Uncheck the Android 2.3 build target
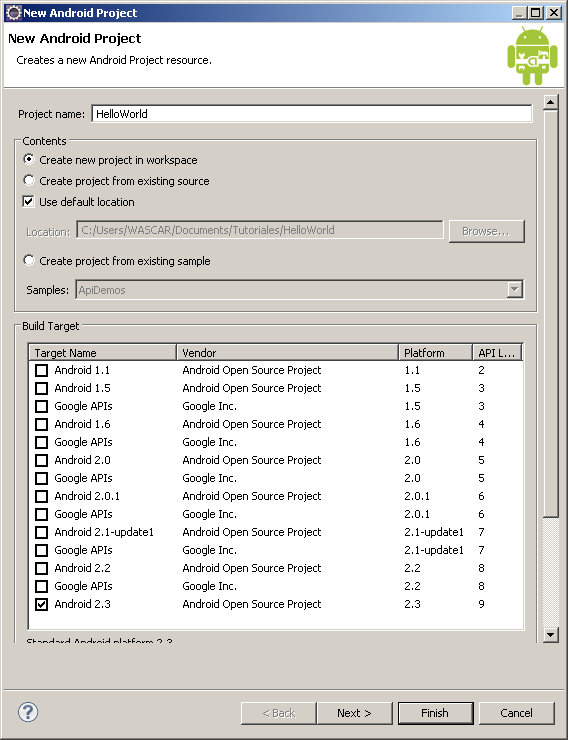Viewport: 568px width, 740px height. tap(42, 604)
